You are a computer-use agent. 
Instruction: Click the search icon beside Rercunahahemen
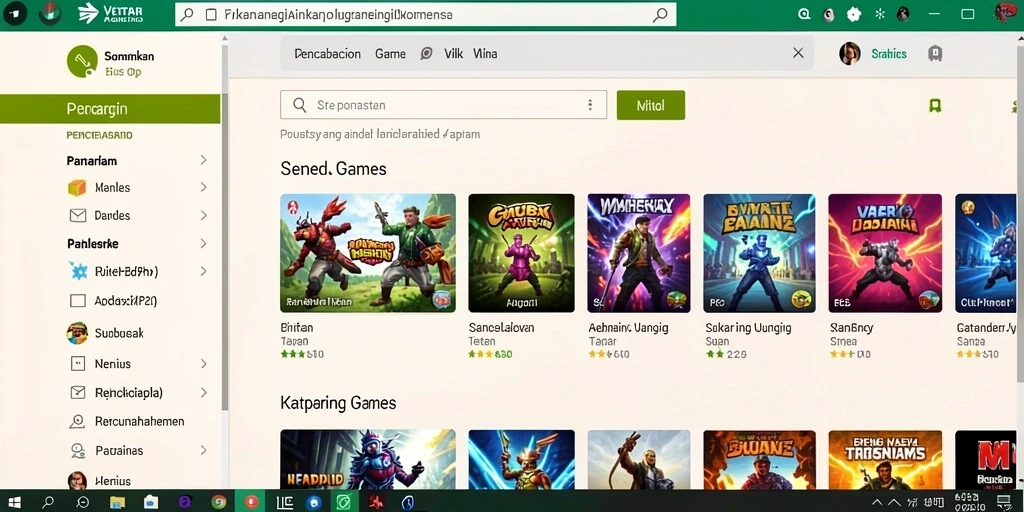click(78, 422)
